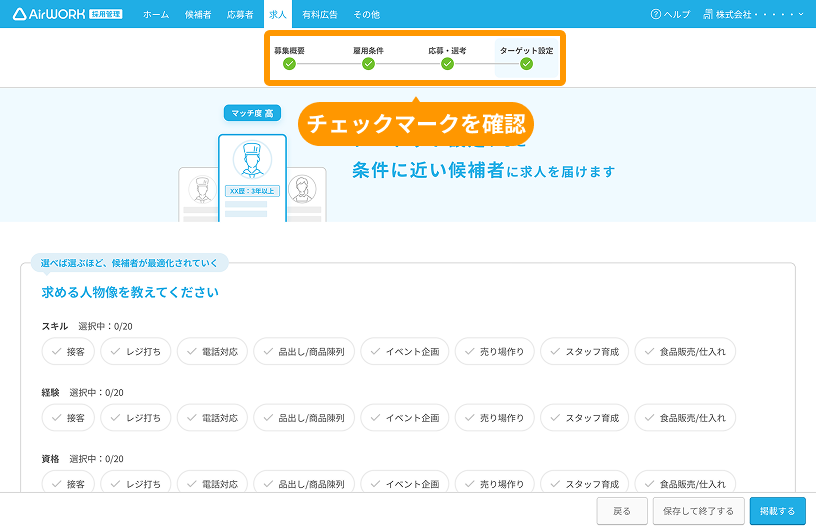Go to the 募集概要 step label
Image resolution: width=816 pixels, height=531 pixels.
point(289,50)
